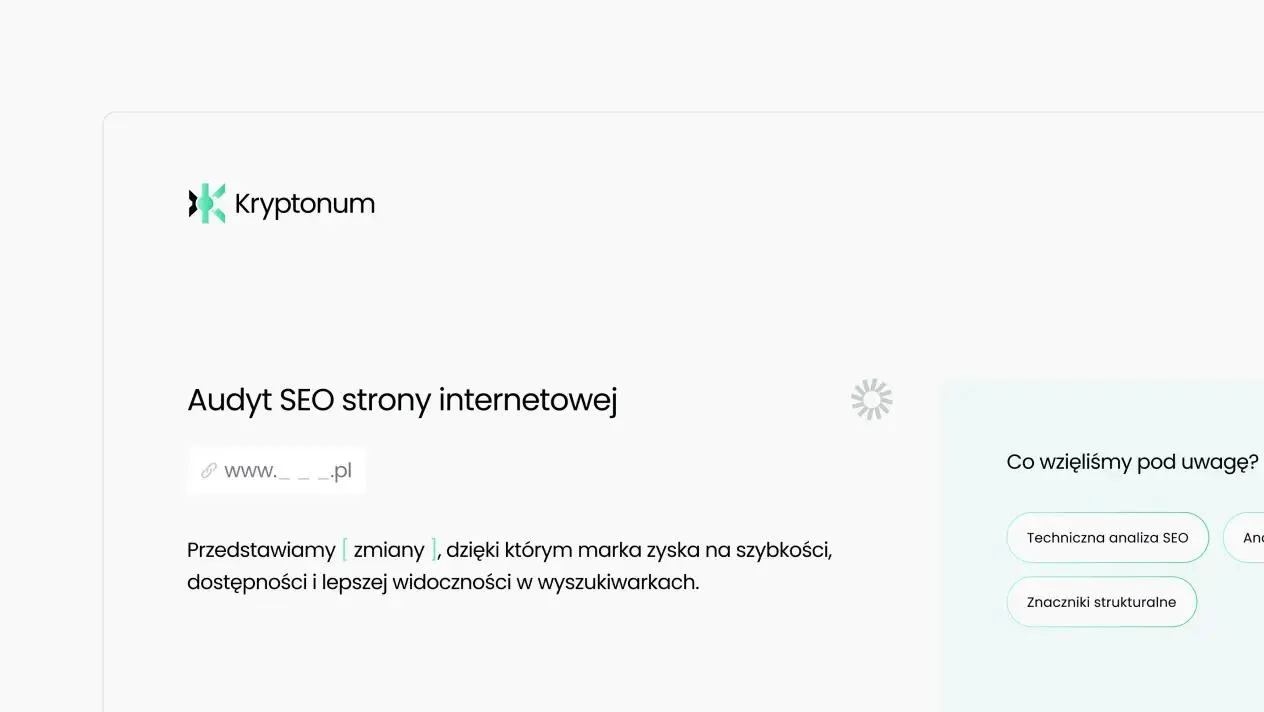Click the word dostępności in the description
Viewport: 1264px width, 712px height.
(x=246, y=582)
